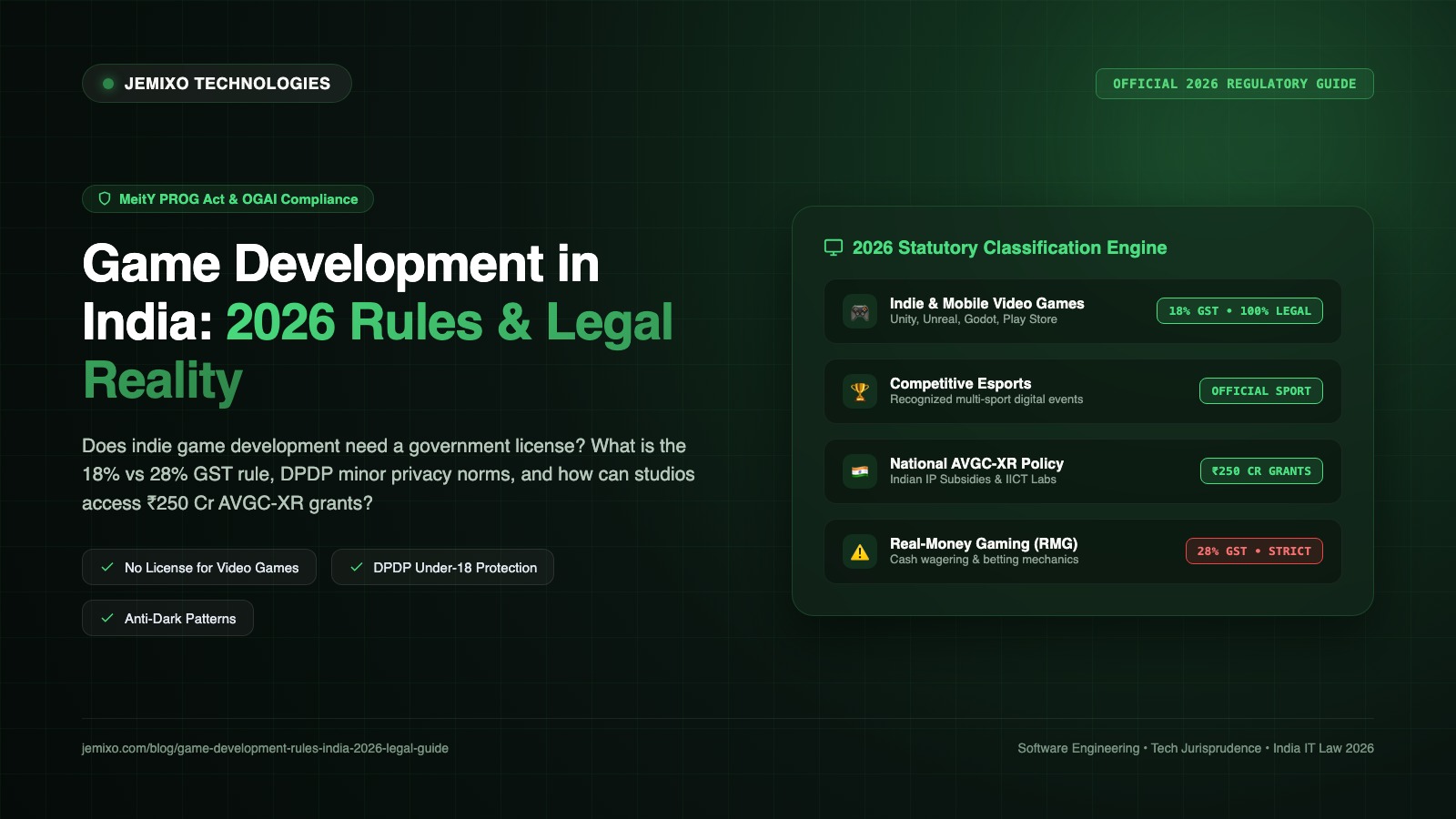Click the Game Development in India headline

click(x=378, y=321)
